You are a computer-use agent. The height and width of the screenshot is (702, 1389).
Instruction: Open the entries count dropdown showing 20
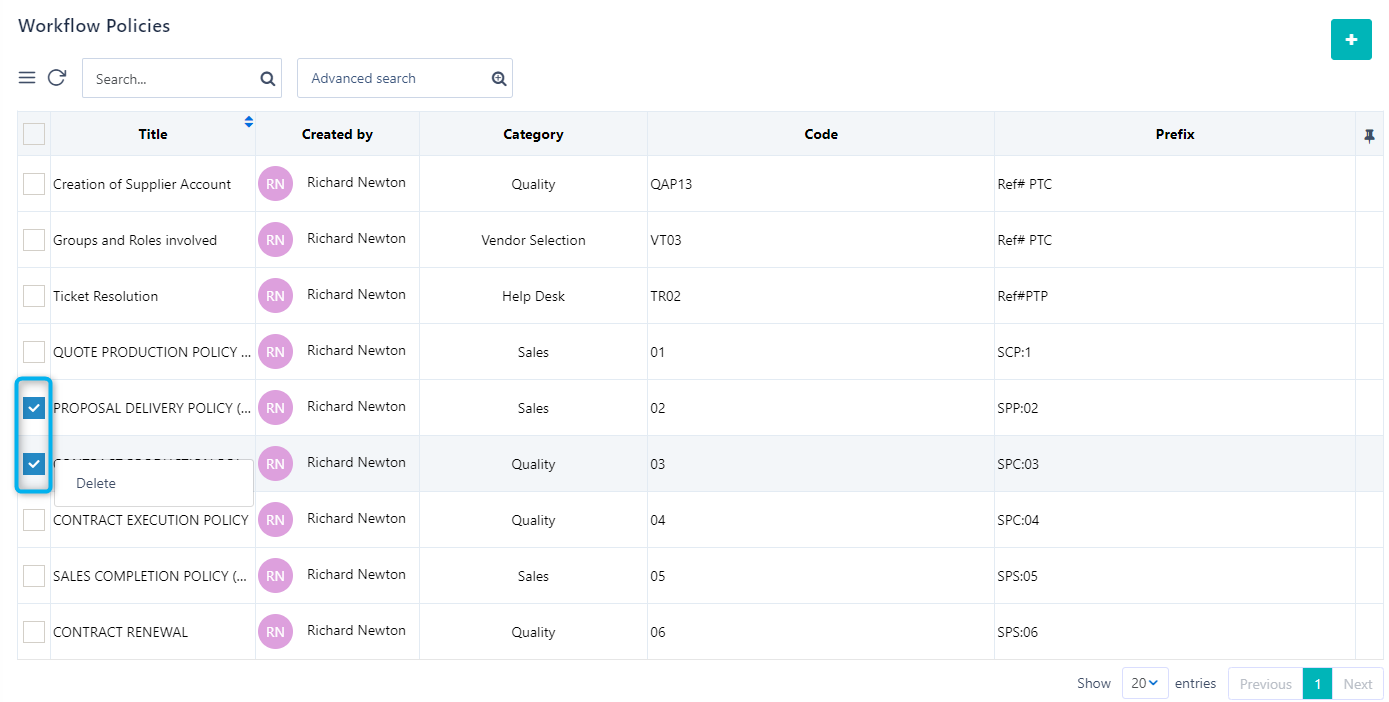click(x=1144, y=683)
